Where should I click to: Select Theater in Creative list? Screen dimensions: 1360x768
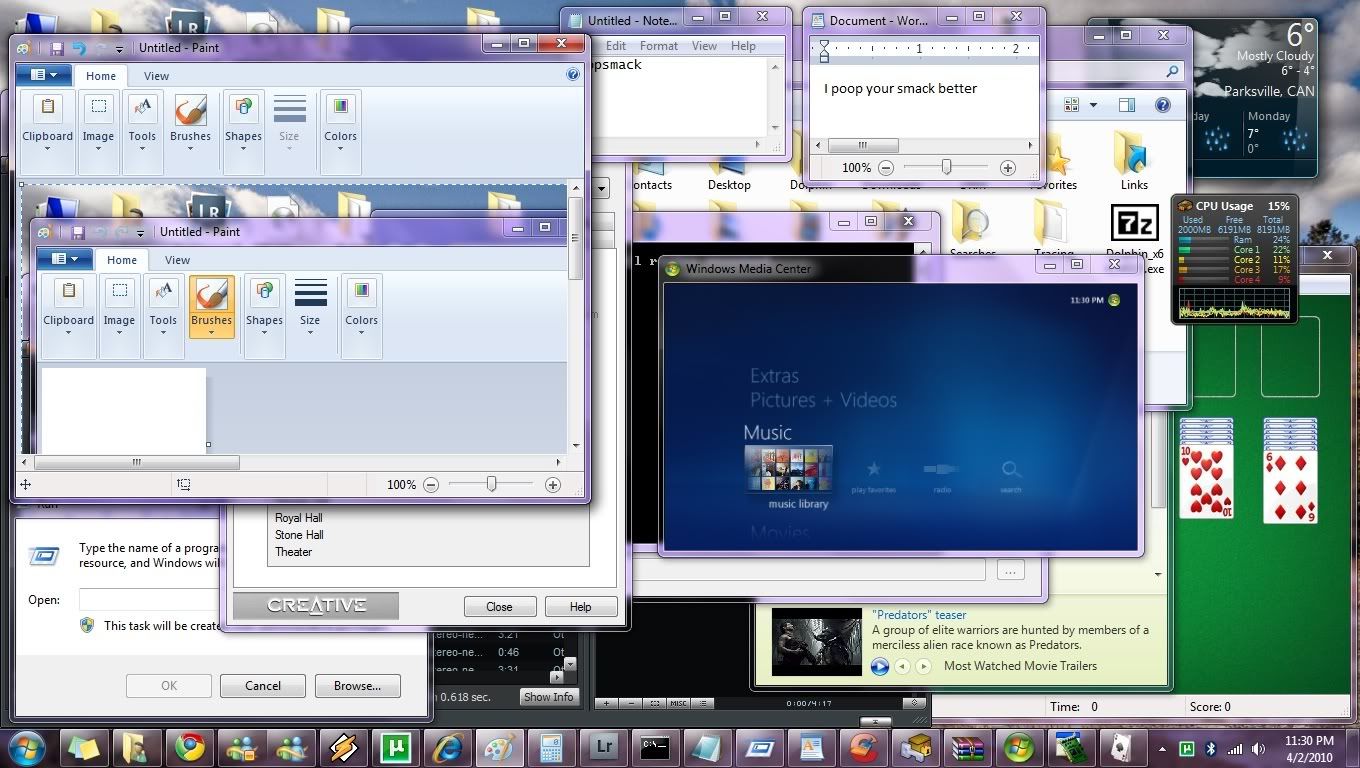click(293, 552)
